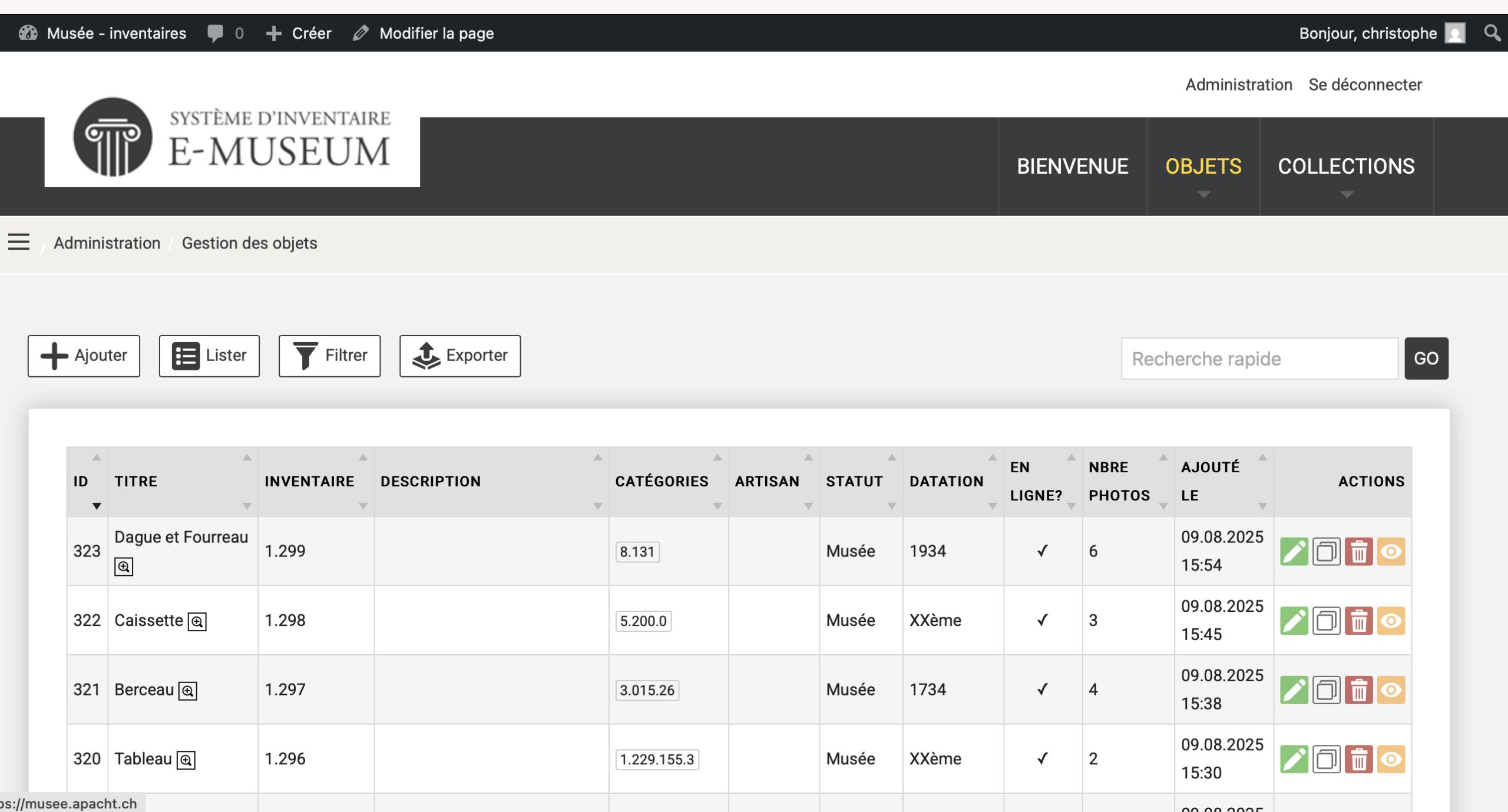Duplicate the Caissette object using the copy icon
1508x812 pixels.
pos(1326,621)
